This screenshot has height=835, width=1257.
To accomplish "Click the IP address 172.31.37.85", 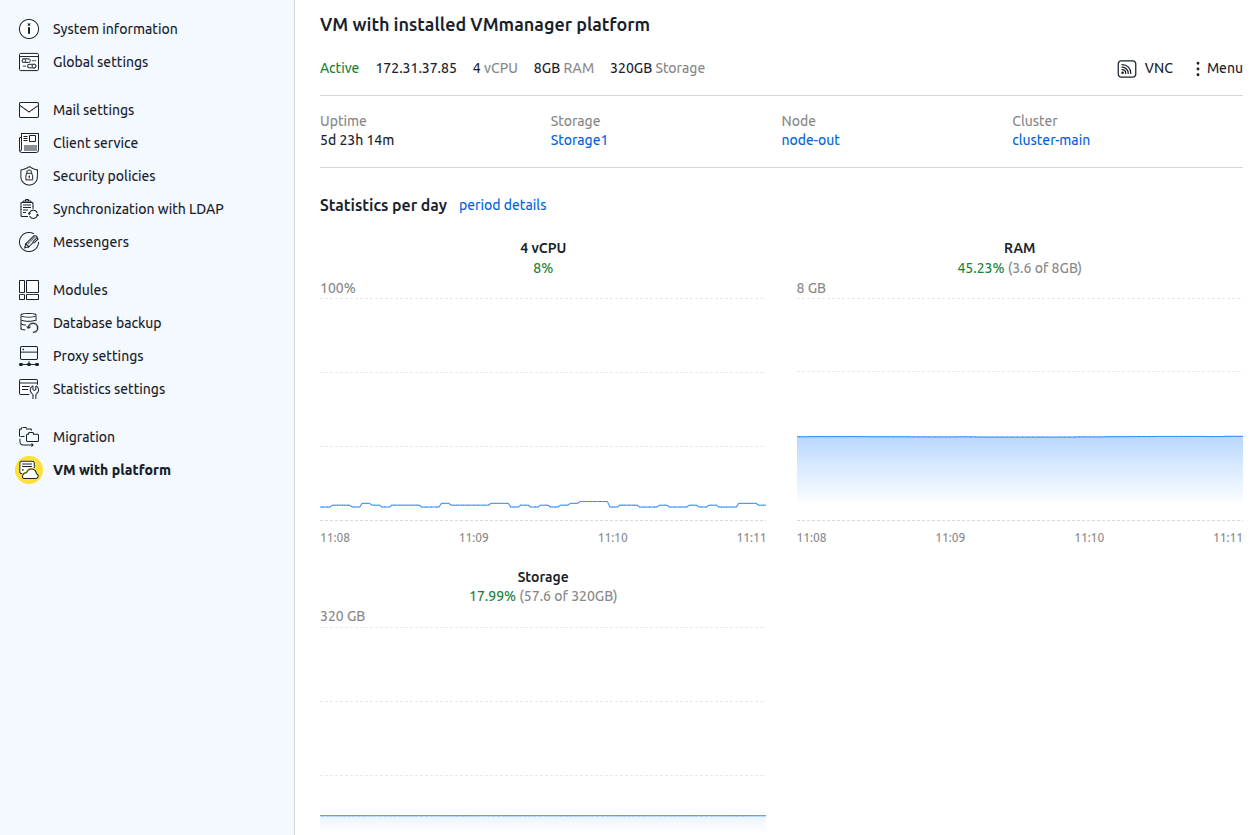I will pos(416,68).
